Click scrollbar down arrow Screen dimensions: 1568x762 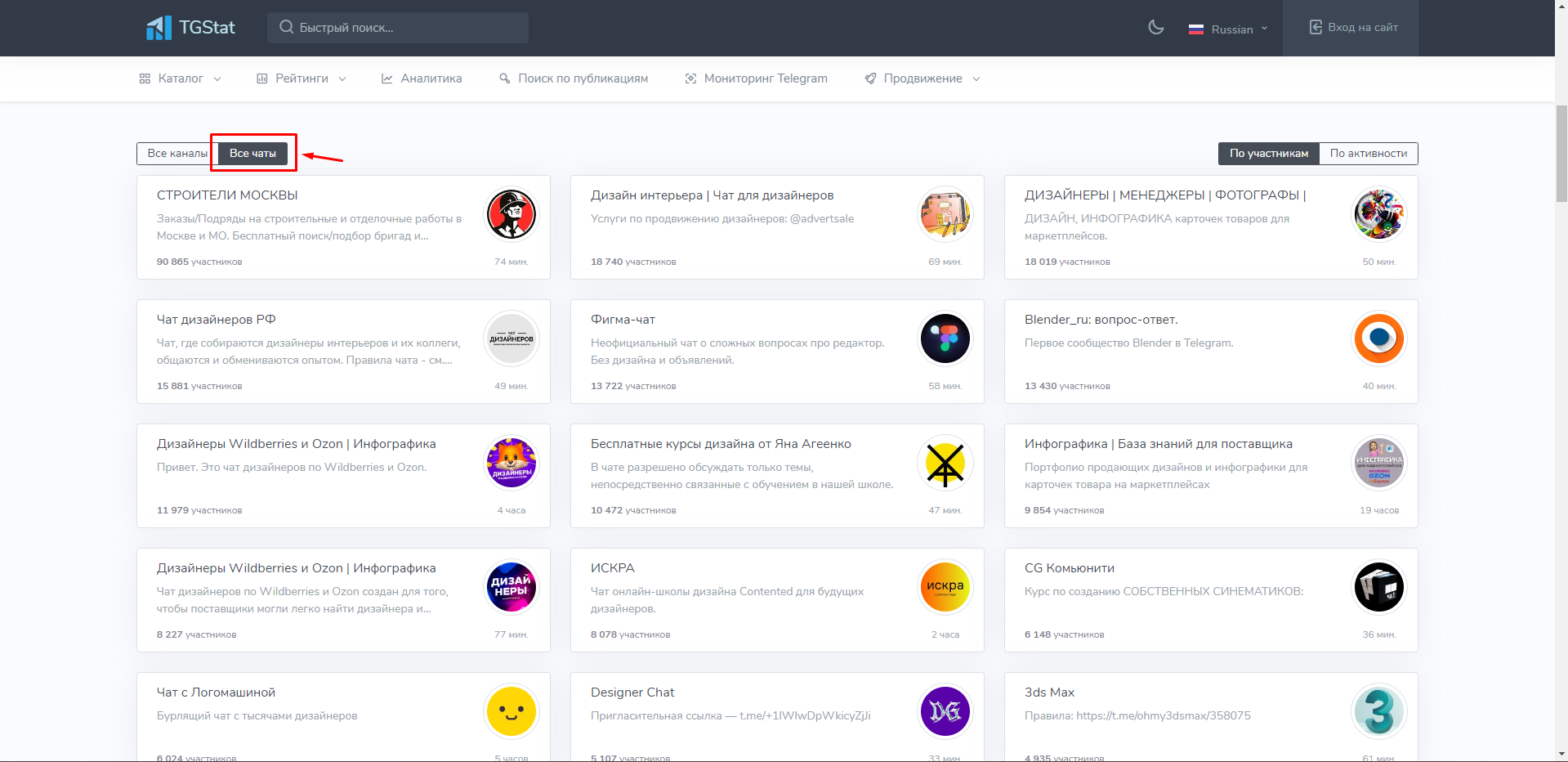pyautogui.click(x=1561, y=755)
